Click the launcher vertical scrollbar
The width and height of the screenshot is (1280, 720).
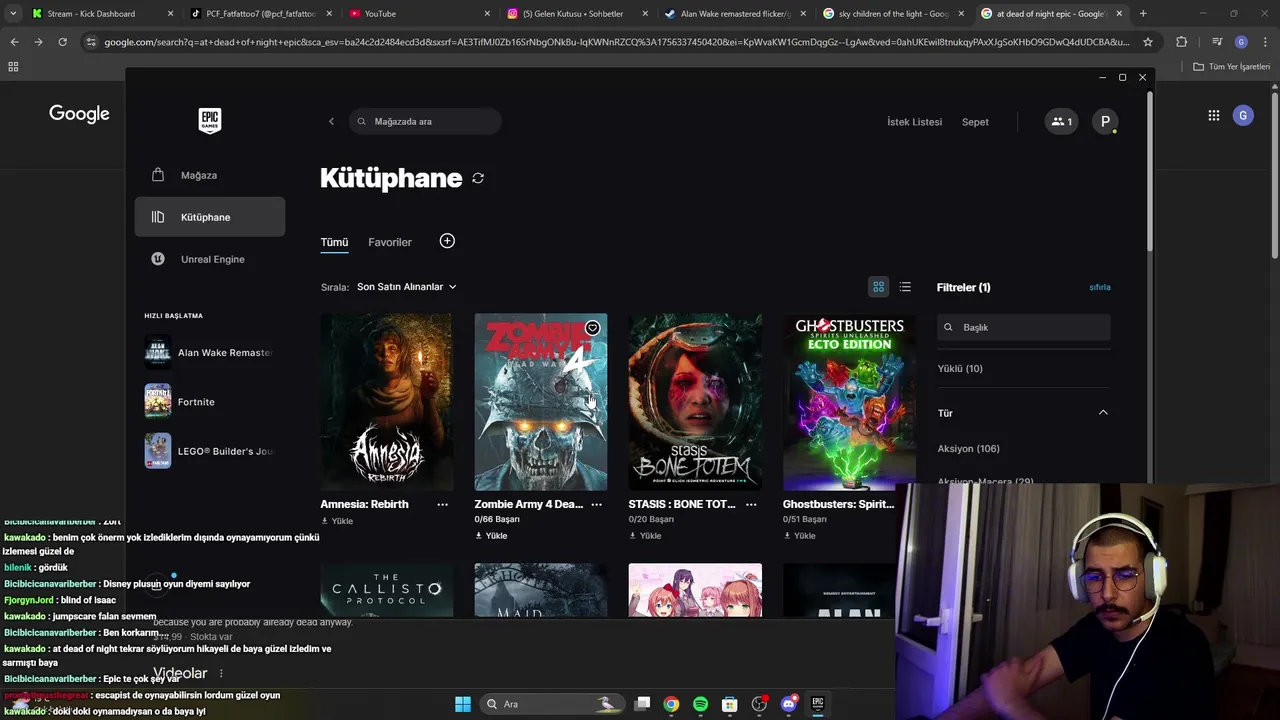pyautogui.click(x=1151, y=170)
